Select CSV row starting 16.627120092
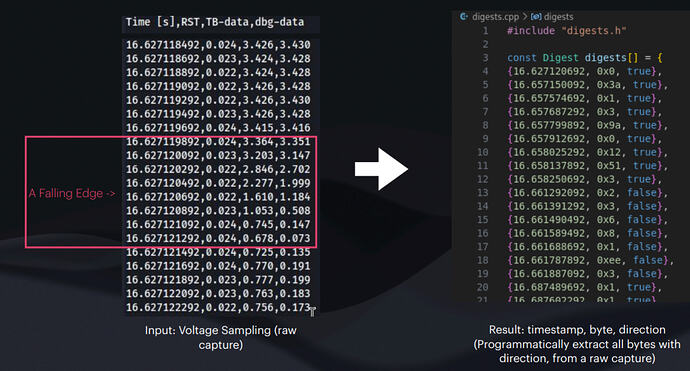The width and height of the screenshot is (690, 371). (x=218, y=155)
